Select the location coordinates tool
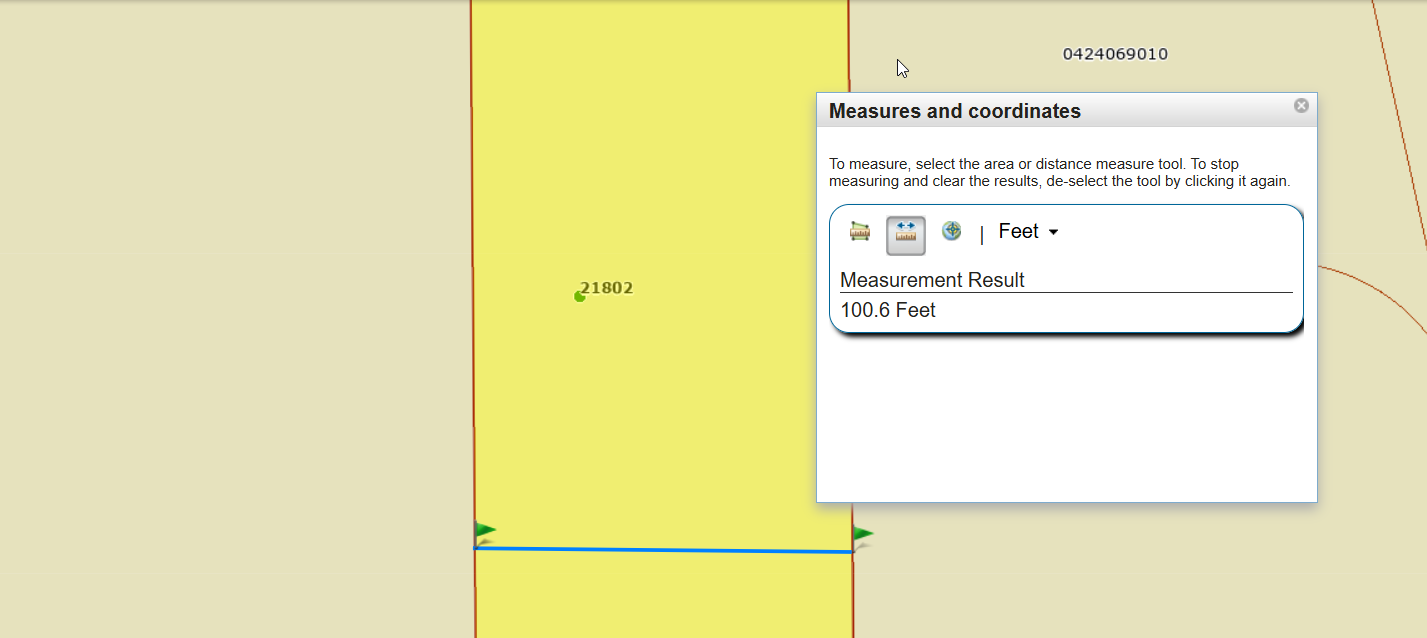 [952, 232]
